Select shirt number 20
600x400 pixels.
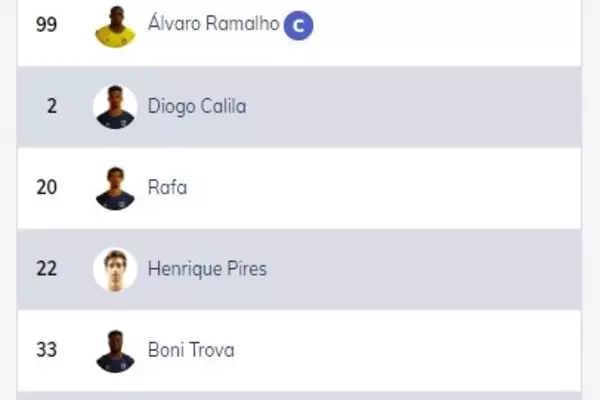46,187
